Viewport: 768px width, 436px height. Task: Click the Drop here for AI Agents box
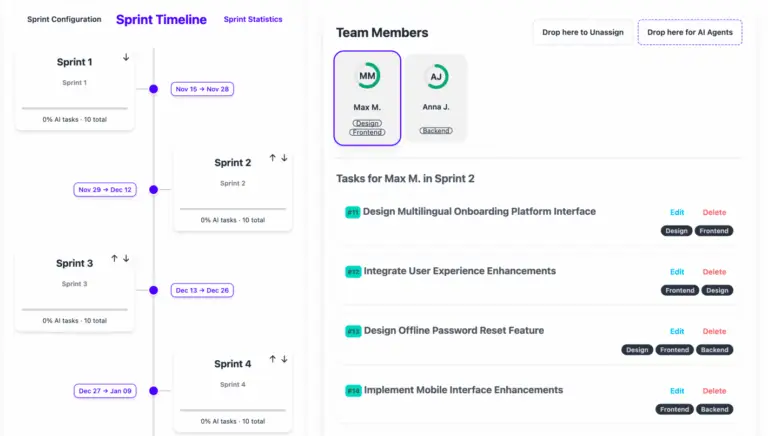coord(690,33)
